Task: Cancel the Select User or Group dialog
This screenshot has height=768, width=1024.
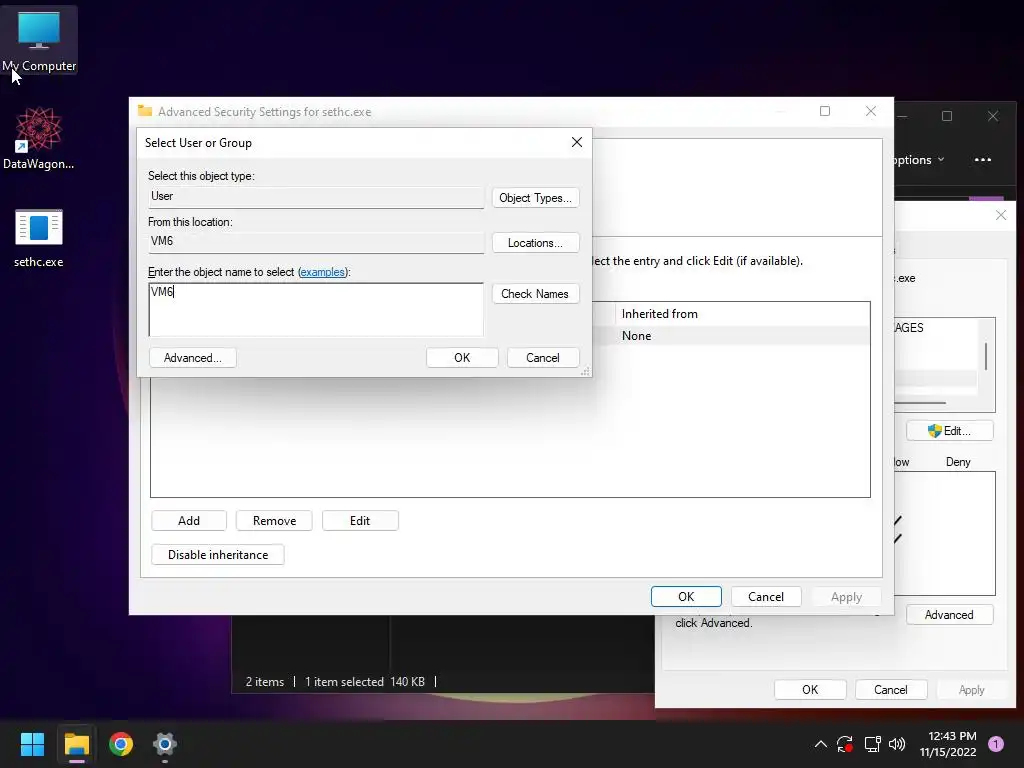Action: [x=543, y=358]
